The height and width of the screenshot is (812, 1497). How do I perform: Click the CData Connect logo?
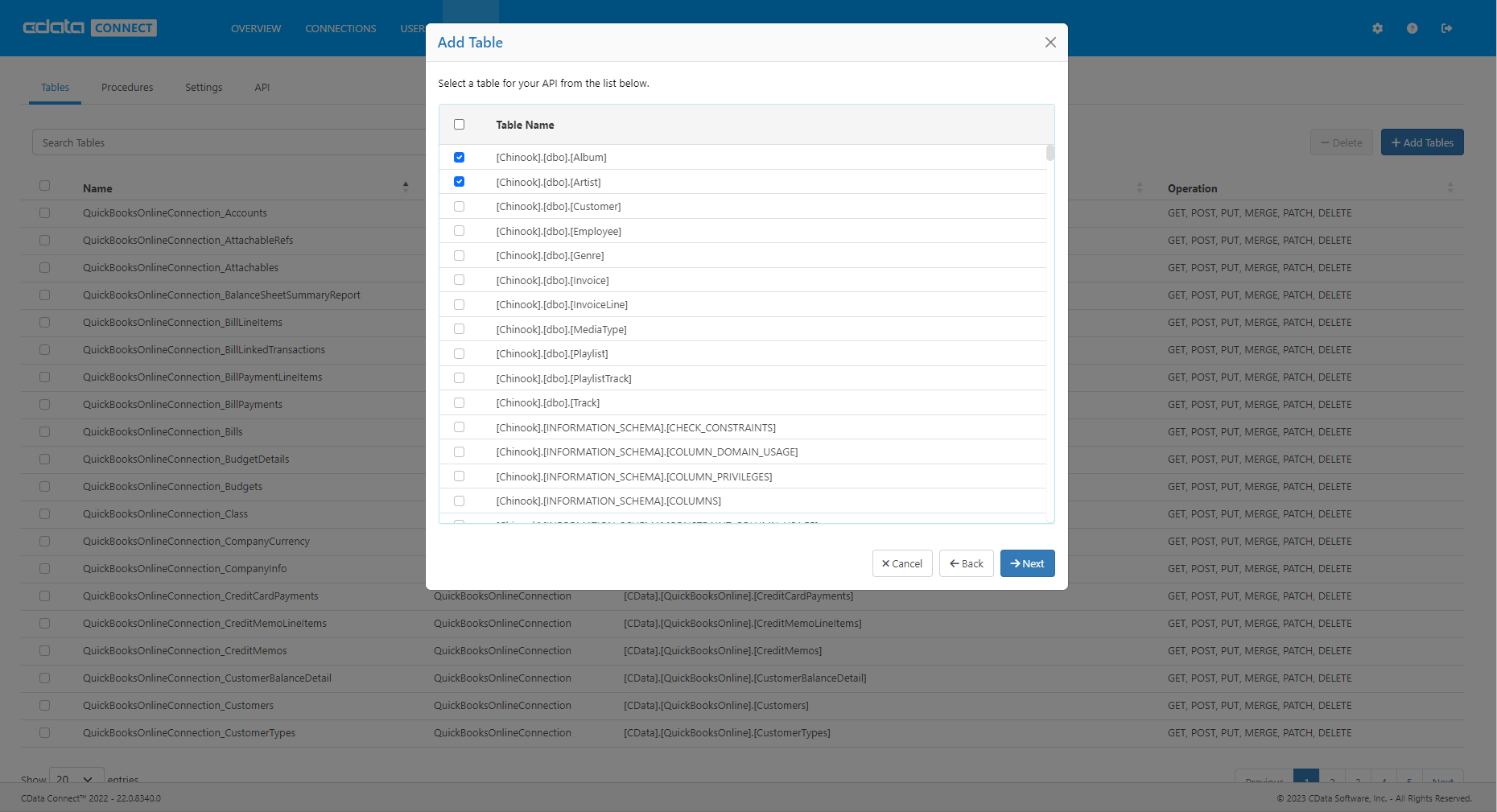(90, 27)
